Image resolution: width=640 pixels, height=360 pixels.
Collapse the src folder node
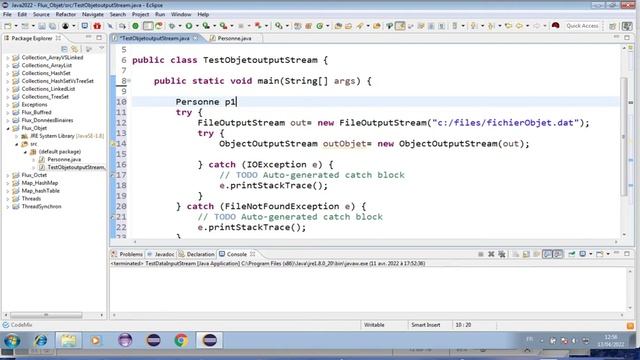tap(16, 144)
